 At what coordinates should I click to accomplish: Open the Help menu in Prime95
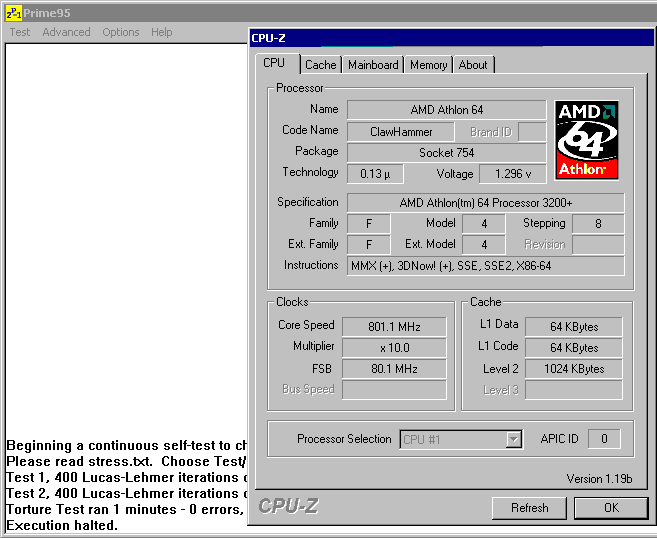(x=162, y=32)
